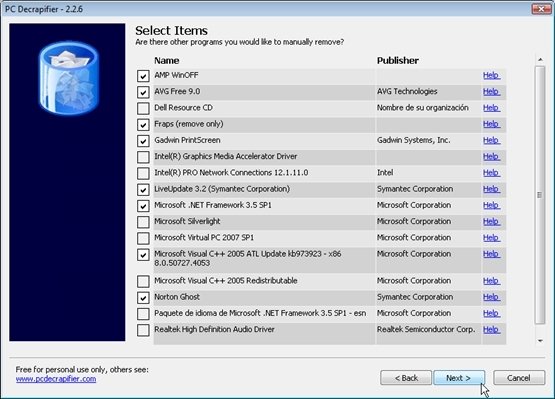This screenshot has width=555, height=399.
Task: Check Visual C++ 2005 Redistributable checkbox
Action: point(143,281)
